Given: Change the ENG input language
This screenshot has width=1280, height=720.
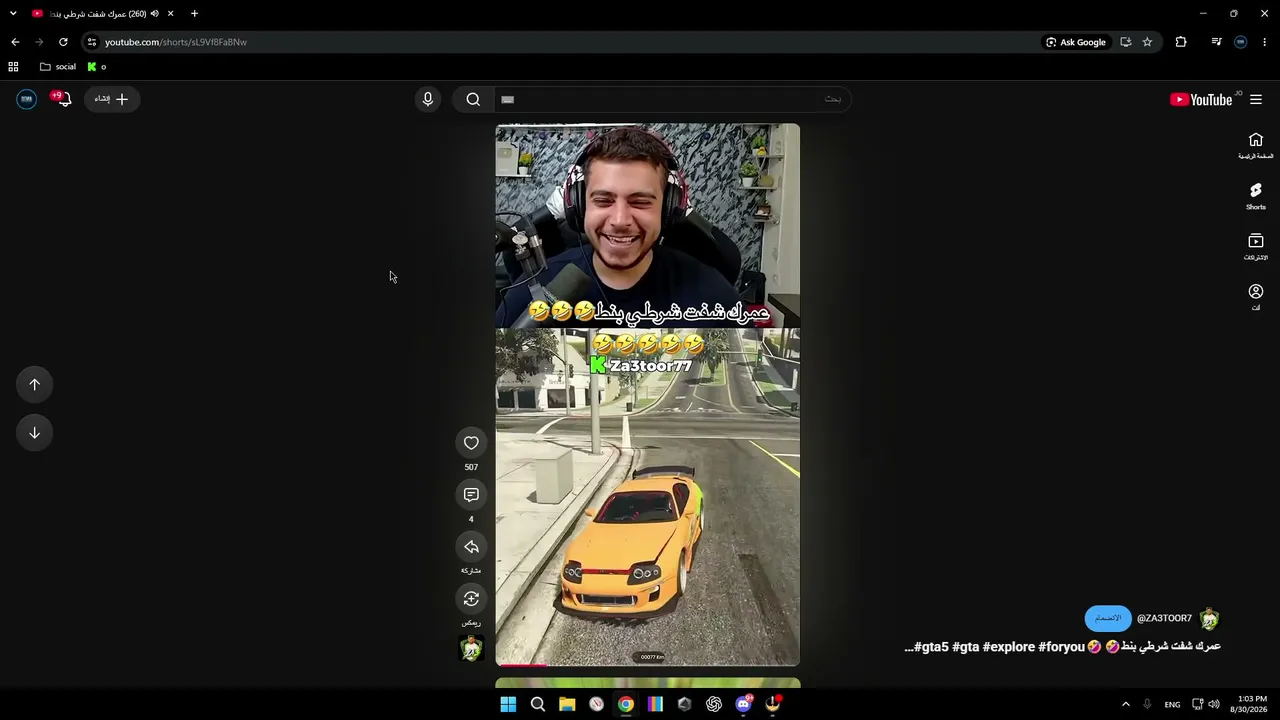Looking at the screenshot, I should coord(1172,704).
